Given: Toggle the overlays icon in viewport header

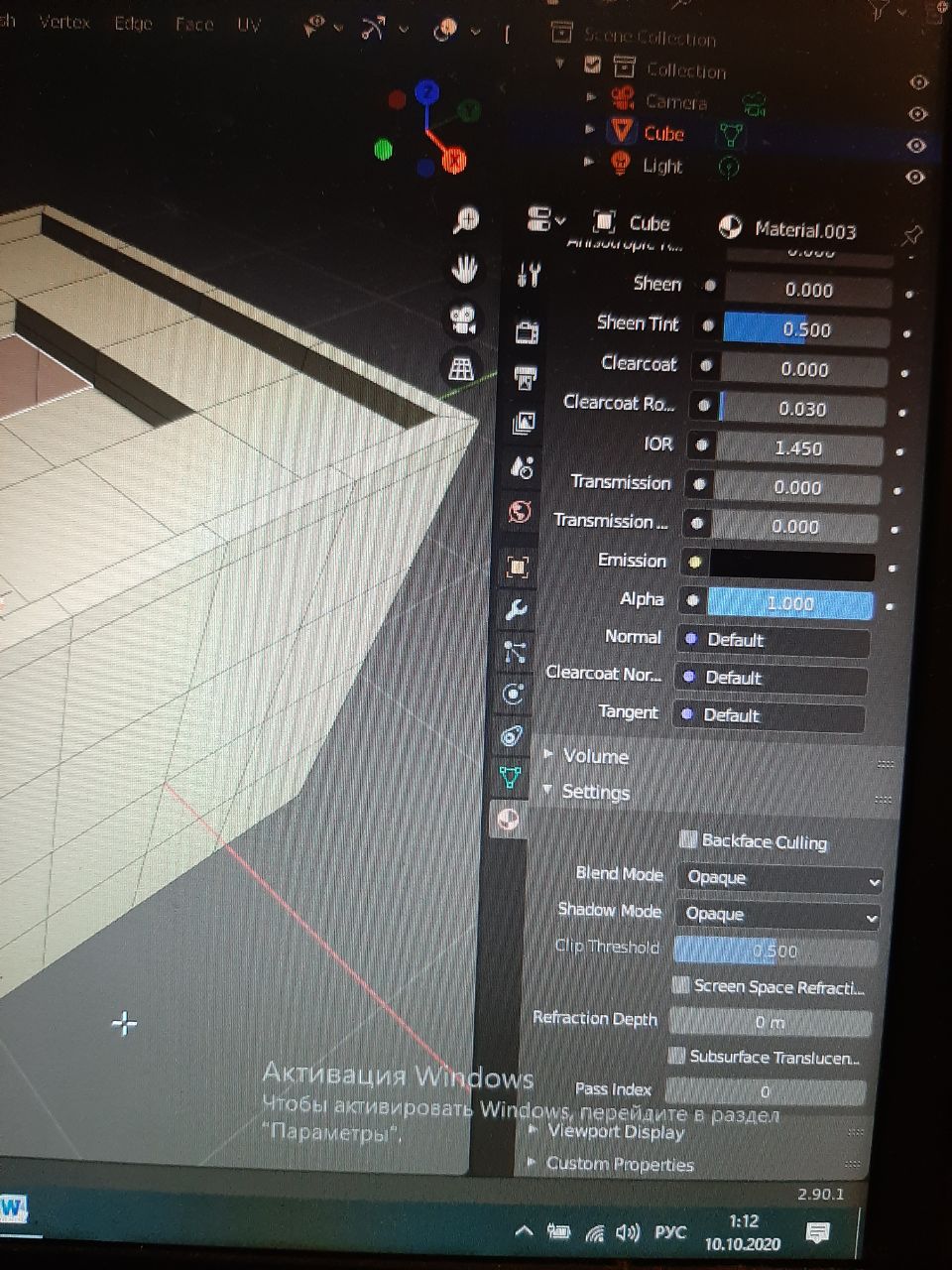Looking at the screenshot, I should pyautogui.click(x=445, y=30).
